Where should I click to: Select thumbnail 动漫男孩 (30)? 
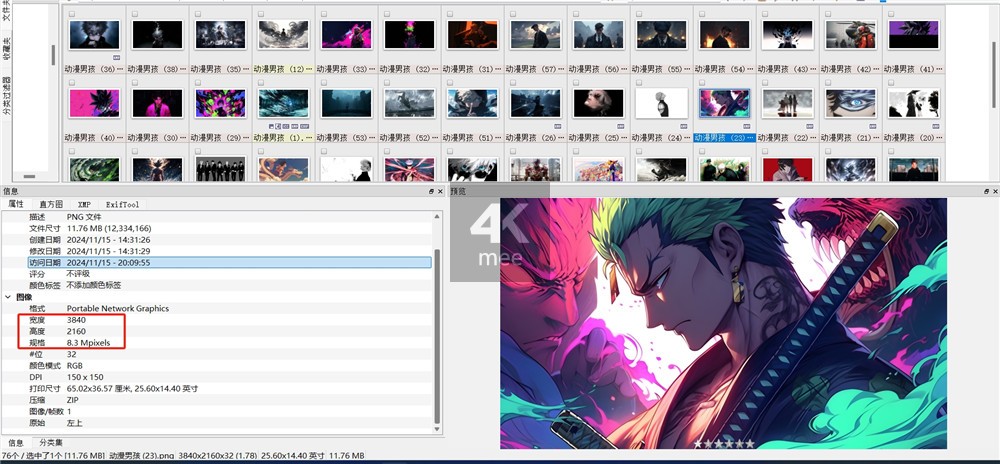point(157,103)
